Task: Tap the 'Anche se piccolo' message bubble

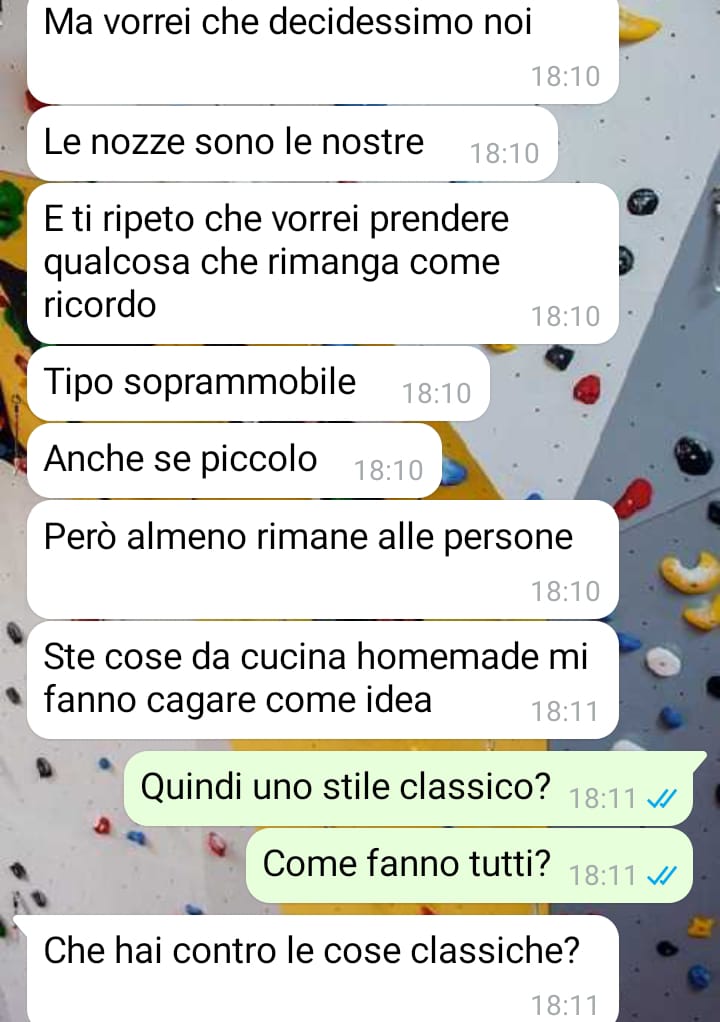Action: pyautogui.click(x=234, y=460)
